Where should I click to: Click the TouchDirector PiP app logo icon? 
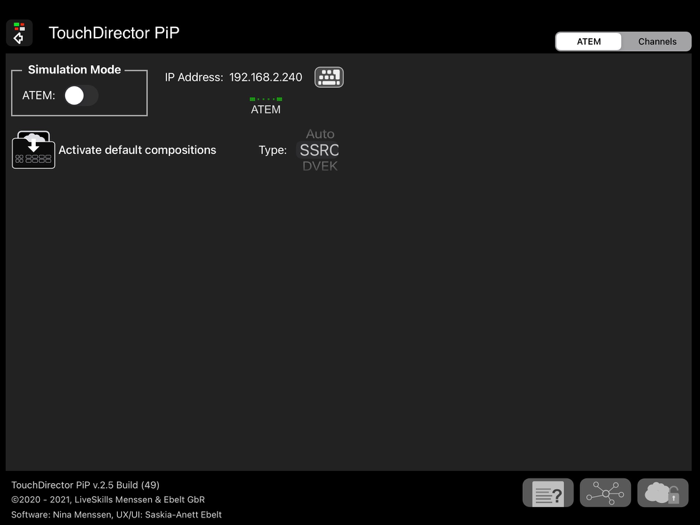[19, 33]
